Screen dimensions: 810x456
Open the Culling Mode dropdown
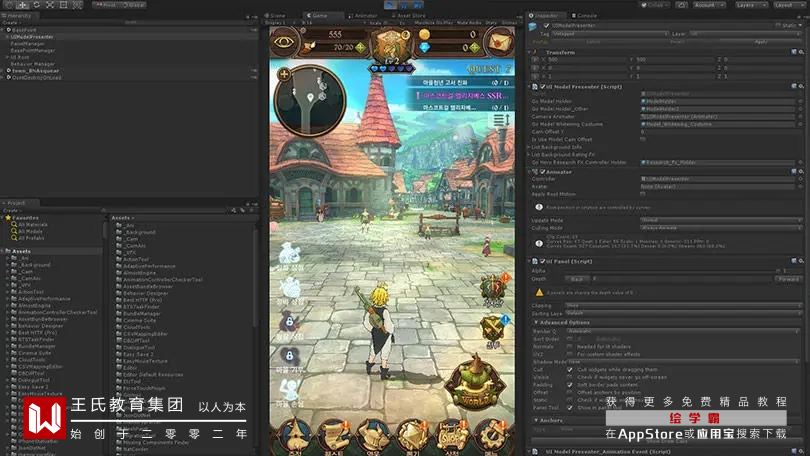[x=720, y=228]
